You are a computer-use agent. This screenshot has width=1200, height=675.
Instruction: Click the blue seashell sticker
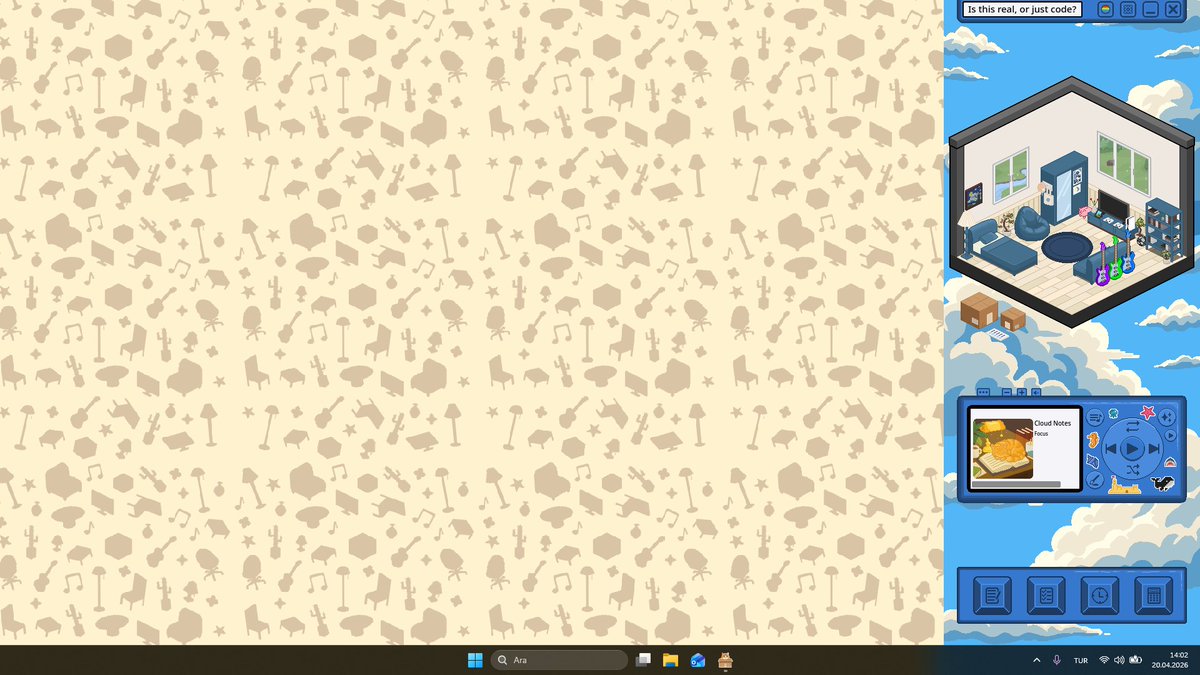pos(1093,461)
